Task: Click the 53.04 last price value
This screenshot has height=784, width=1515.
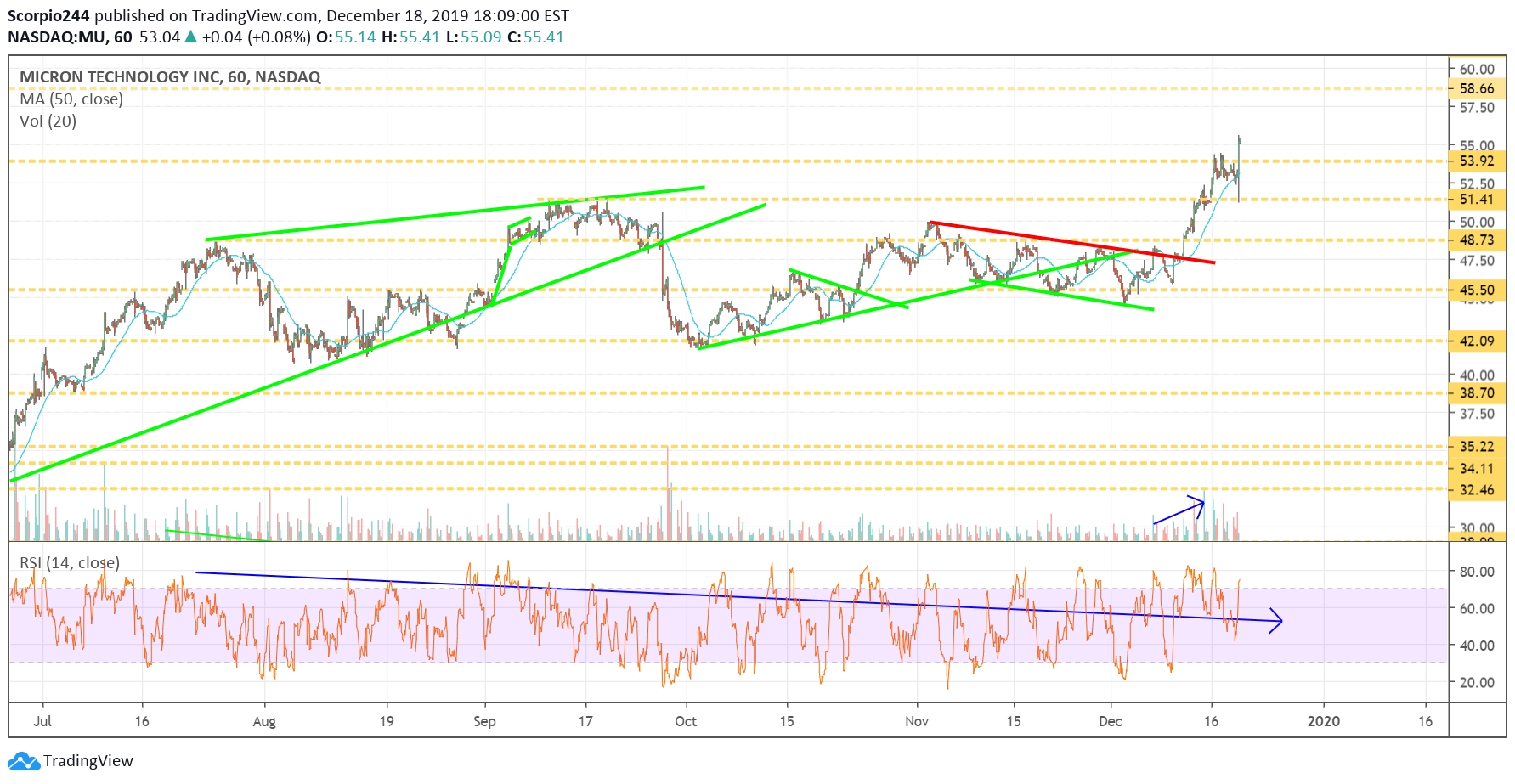Action: pyautogui.click(x=160, y=37)
